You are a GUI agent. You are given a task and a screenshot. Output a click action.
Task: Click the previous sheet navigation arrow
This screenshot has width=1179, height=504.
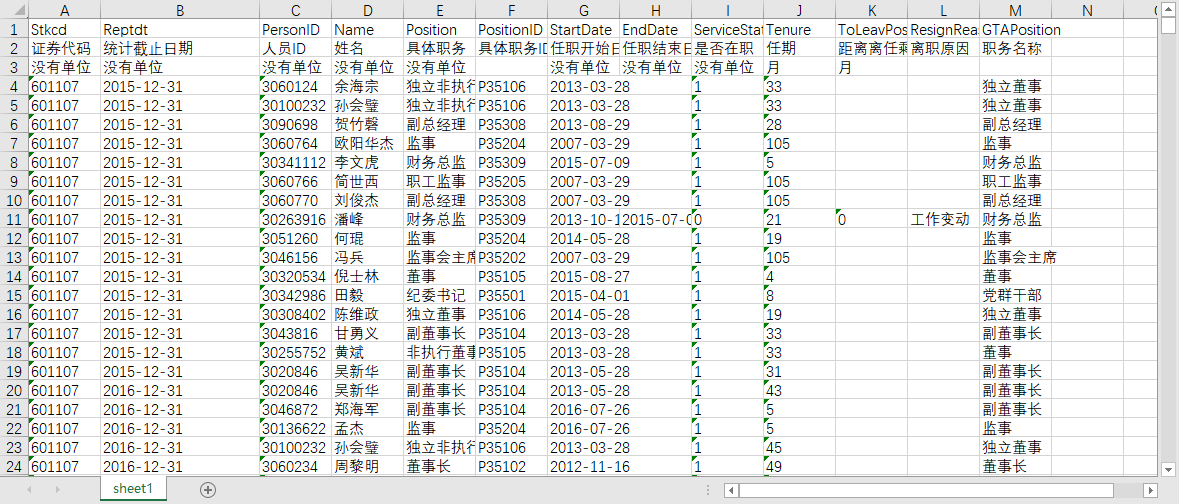pyautogui.click(x=30, y=489)
